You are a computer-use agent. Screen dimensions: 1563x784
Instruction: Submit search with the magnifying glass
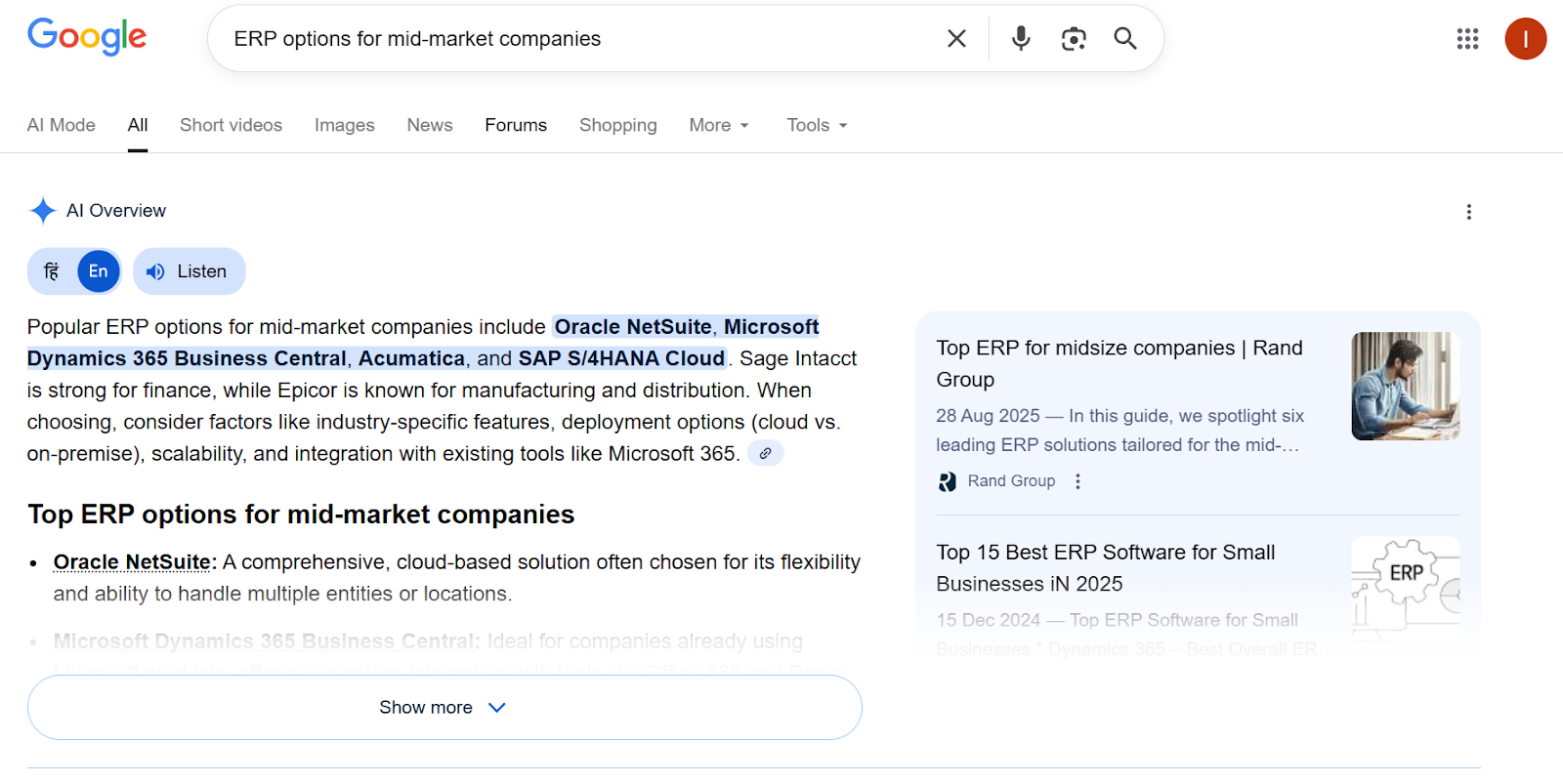(1125, 38)
